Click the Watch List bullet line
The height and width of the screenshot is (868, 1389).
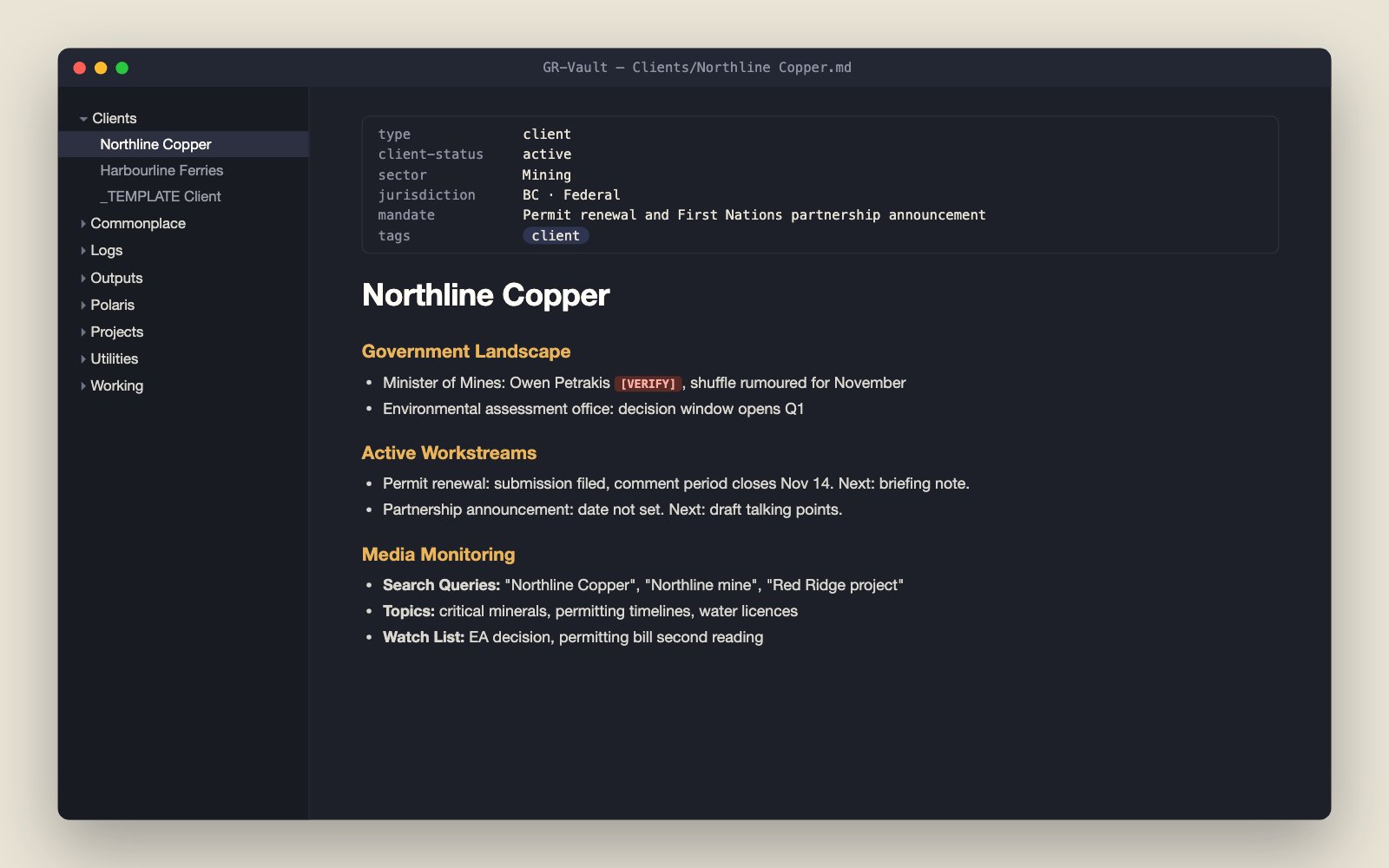573,637
